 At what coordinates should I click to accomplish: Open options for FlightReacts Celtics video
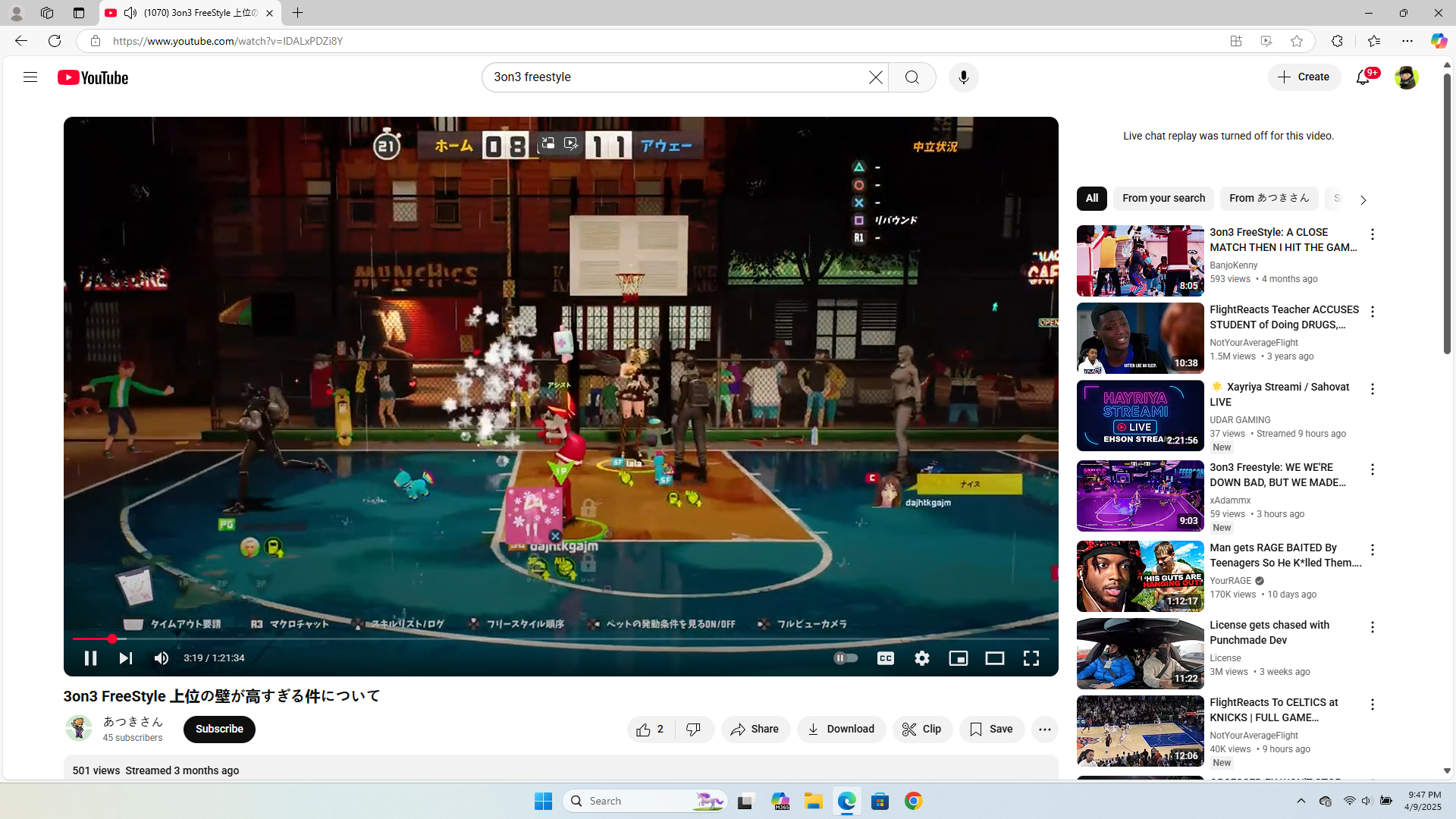(1372, 704)
